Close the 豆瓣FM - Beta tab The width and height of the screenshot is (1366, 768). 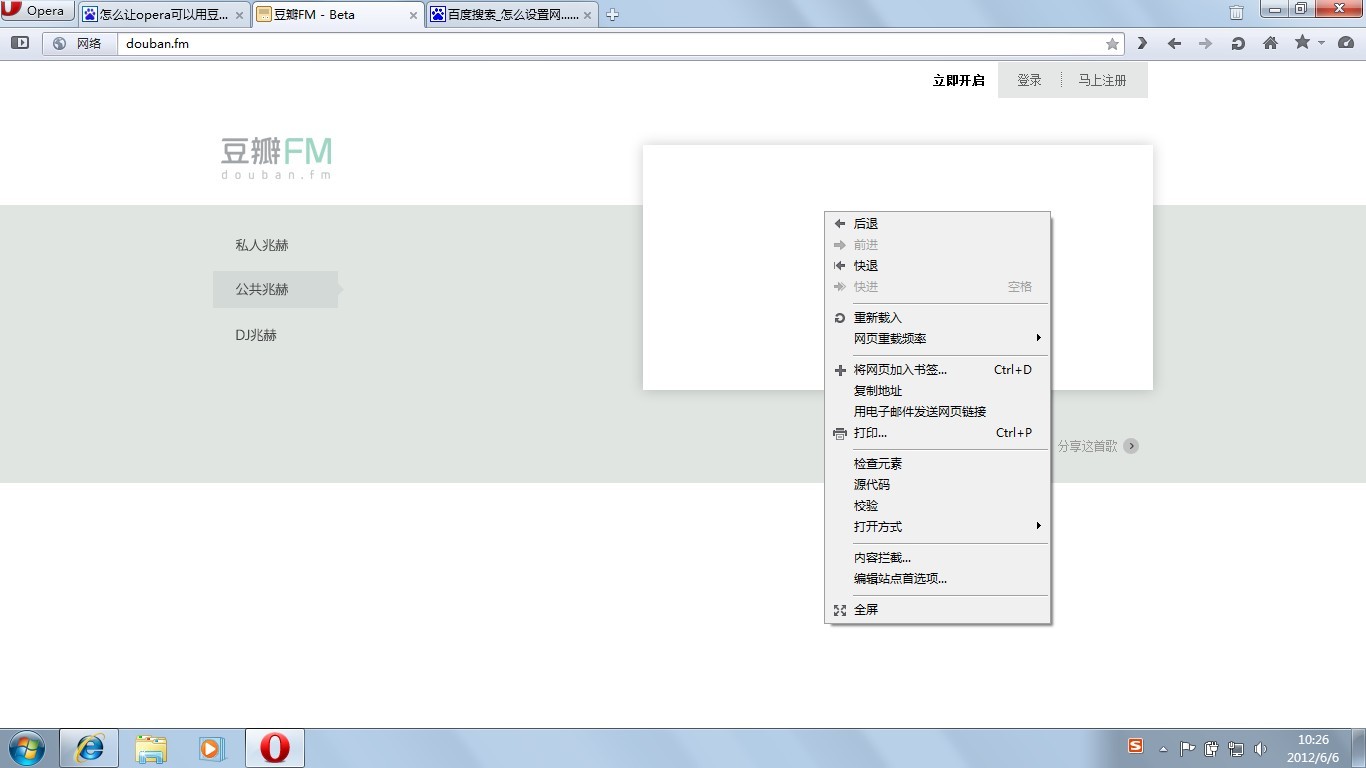(x=413, y=15)
